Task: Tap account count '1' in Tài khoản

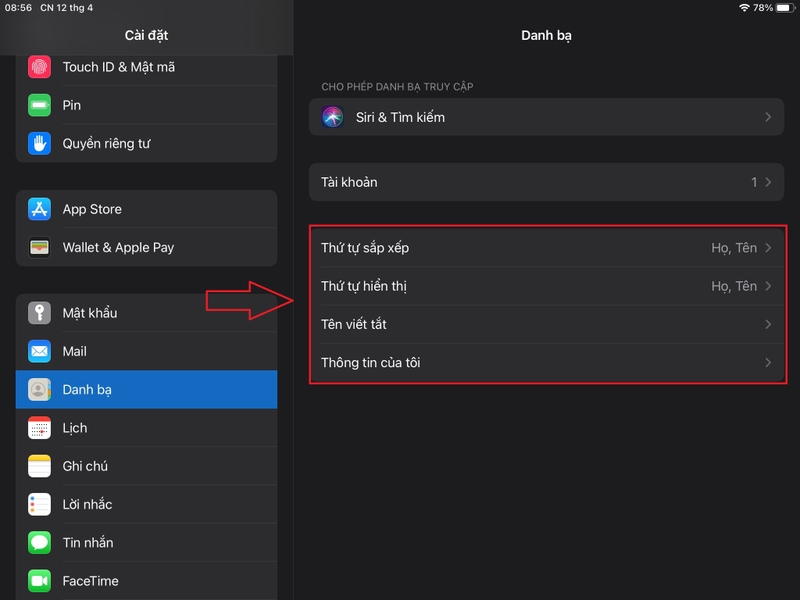Action: [754, 182]
